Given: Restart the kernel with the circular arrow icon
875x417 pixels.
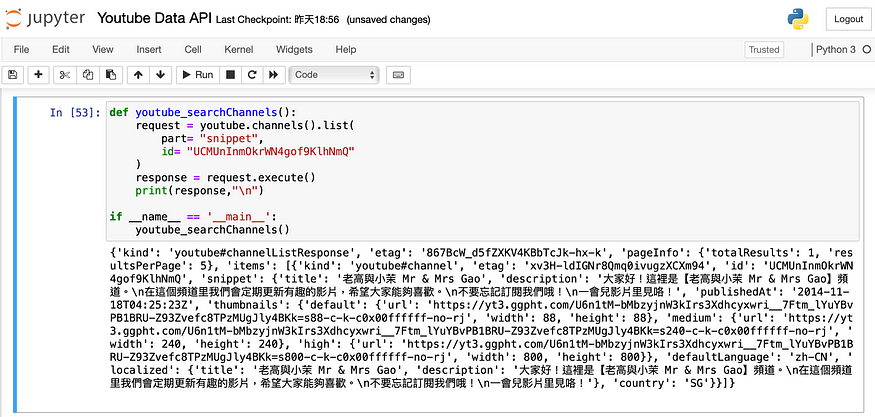Looking at the screenshot, I should tap(252, 75).
